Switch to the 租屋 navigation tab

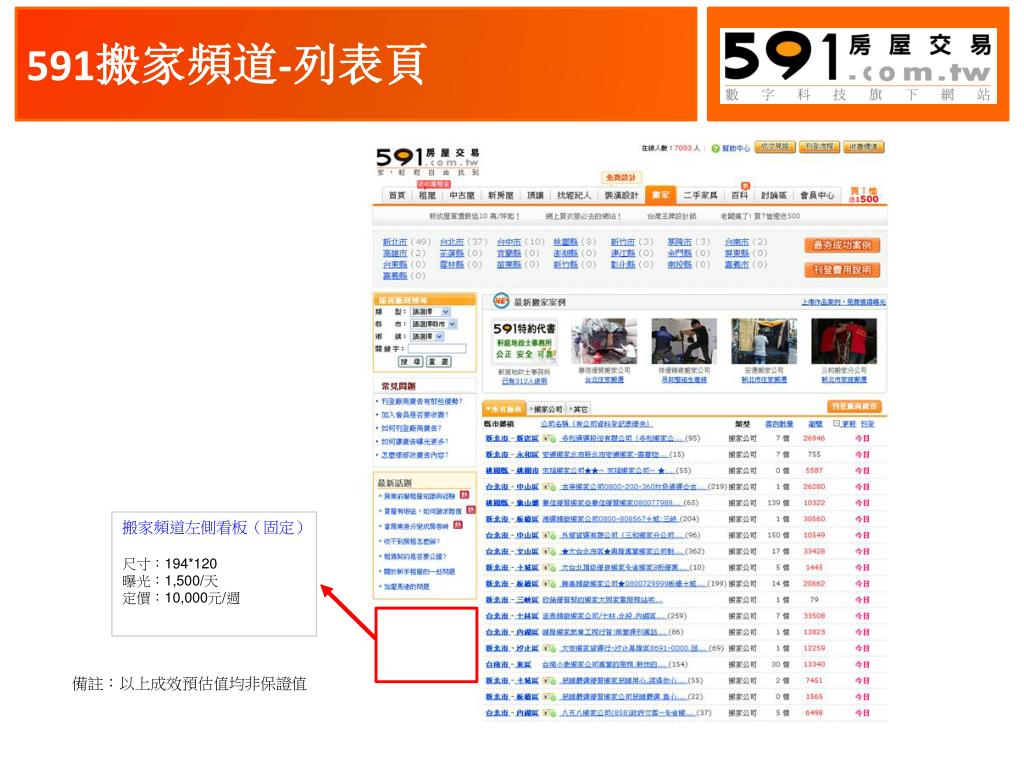[427, 195]
